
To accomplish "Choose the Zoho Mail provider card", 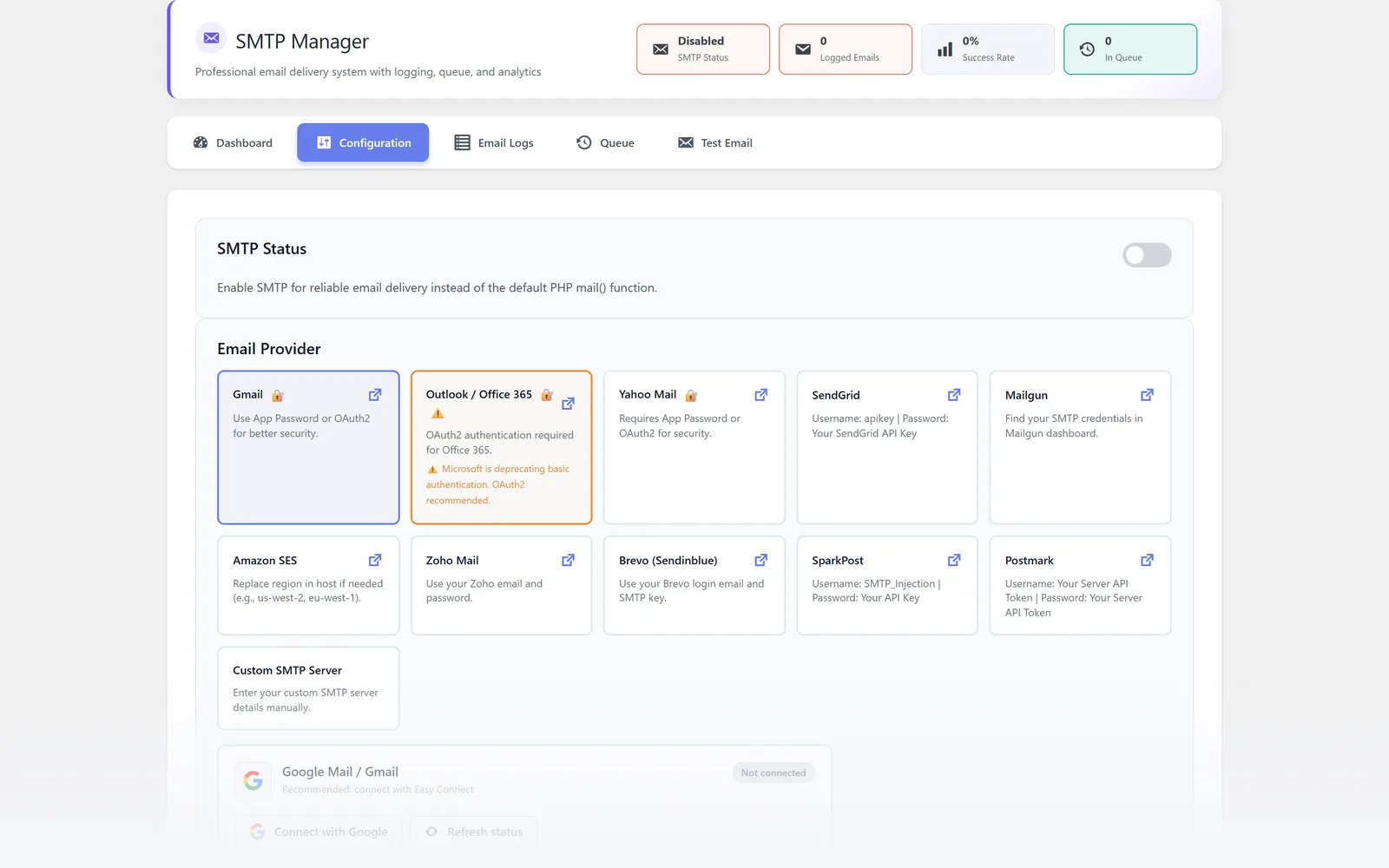I will coord(502,585).
